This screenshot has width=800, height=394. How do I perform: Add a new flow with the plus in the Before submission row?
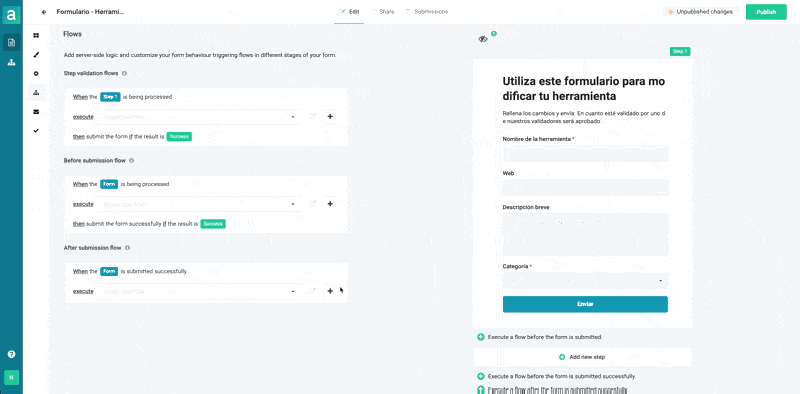coord(330,204)
